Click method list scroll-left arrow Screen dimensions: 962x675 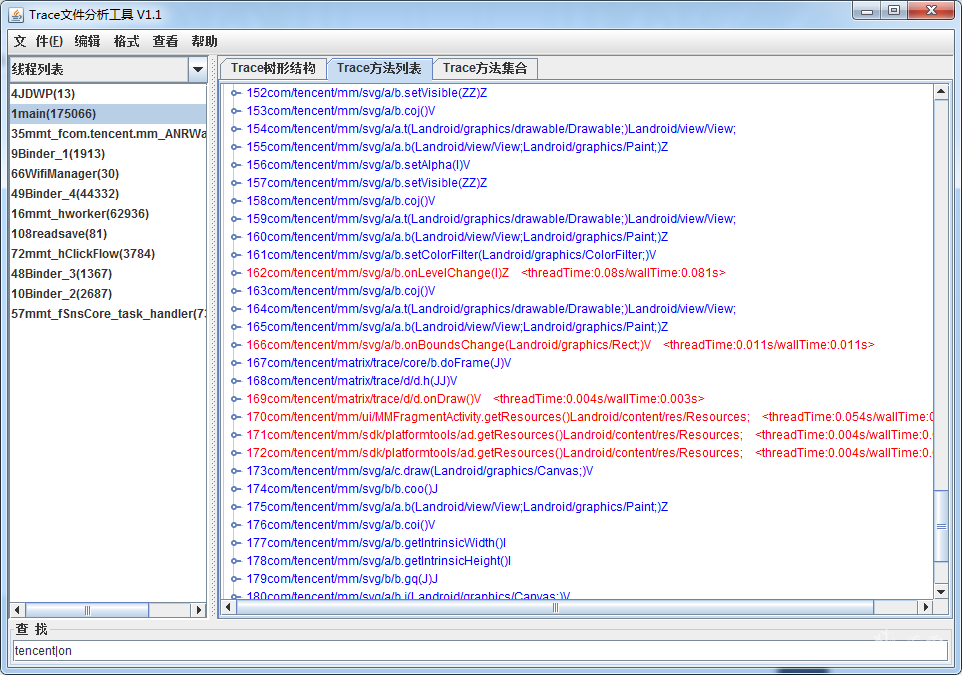[228, 607]
